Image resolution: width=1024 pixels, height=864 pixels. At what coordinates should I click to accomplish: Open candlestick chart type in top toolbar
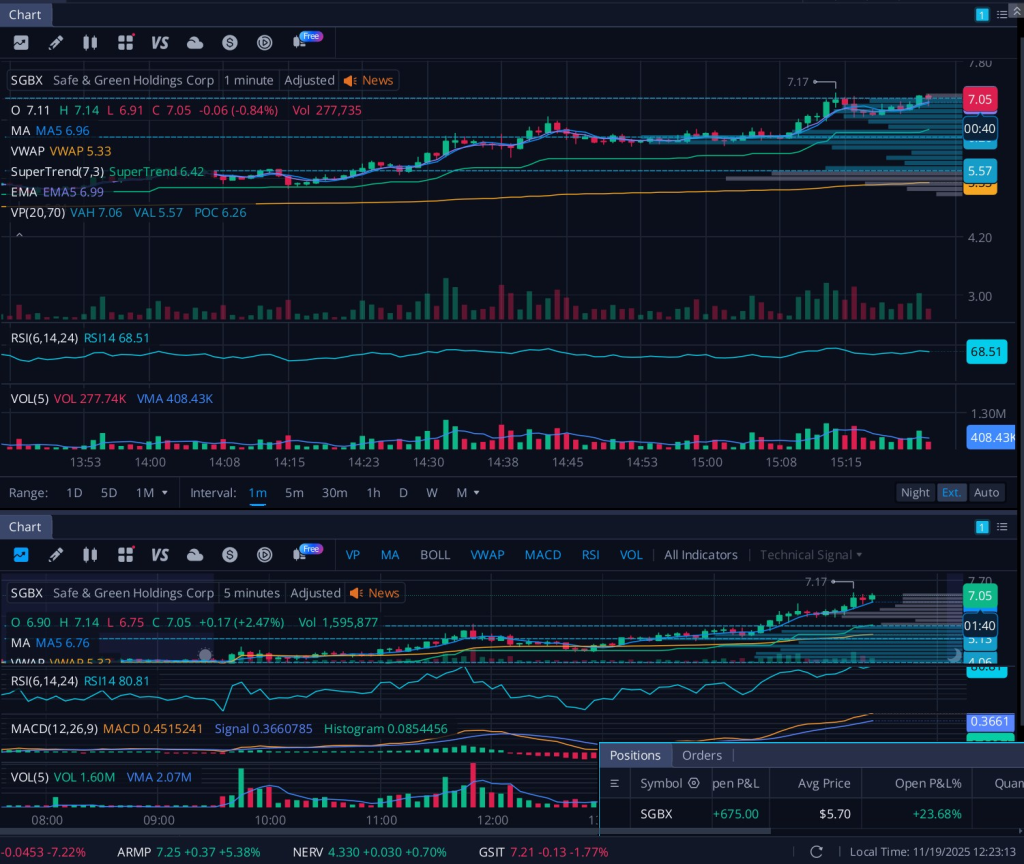91,42
